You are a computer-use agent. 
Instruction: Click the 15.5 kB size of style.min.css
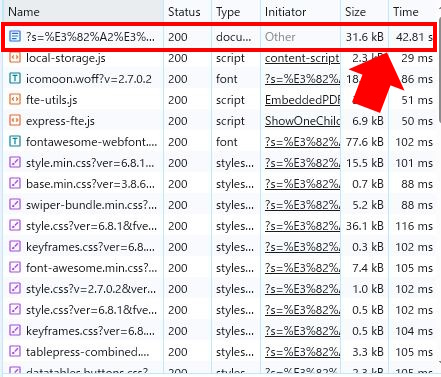click(x=364, y=163)
